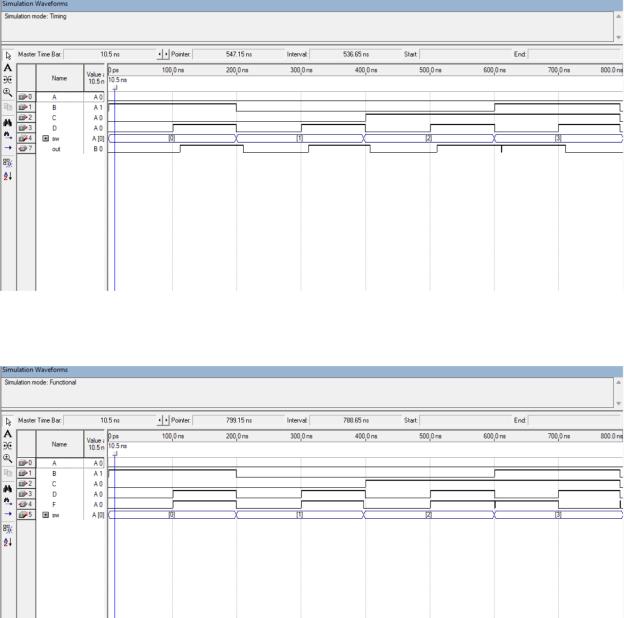The height and width of the screenshot is (618, 624).
Task: Click the sort A-Z icon in Timing window
Action: pyautogui.click(x=8, y=176)
